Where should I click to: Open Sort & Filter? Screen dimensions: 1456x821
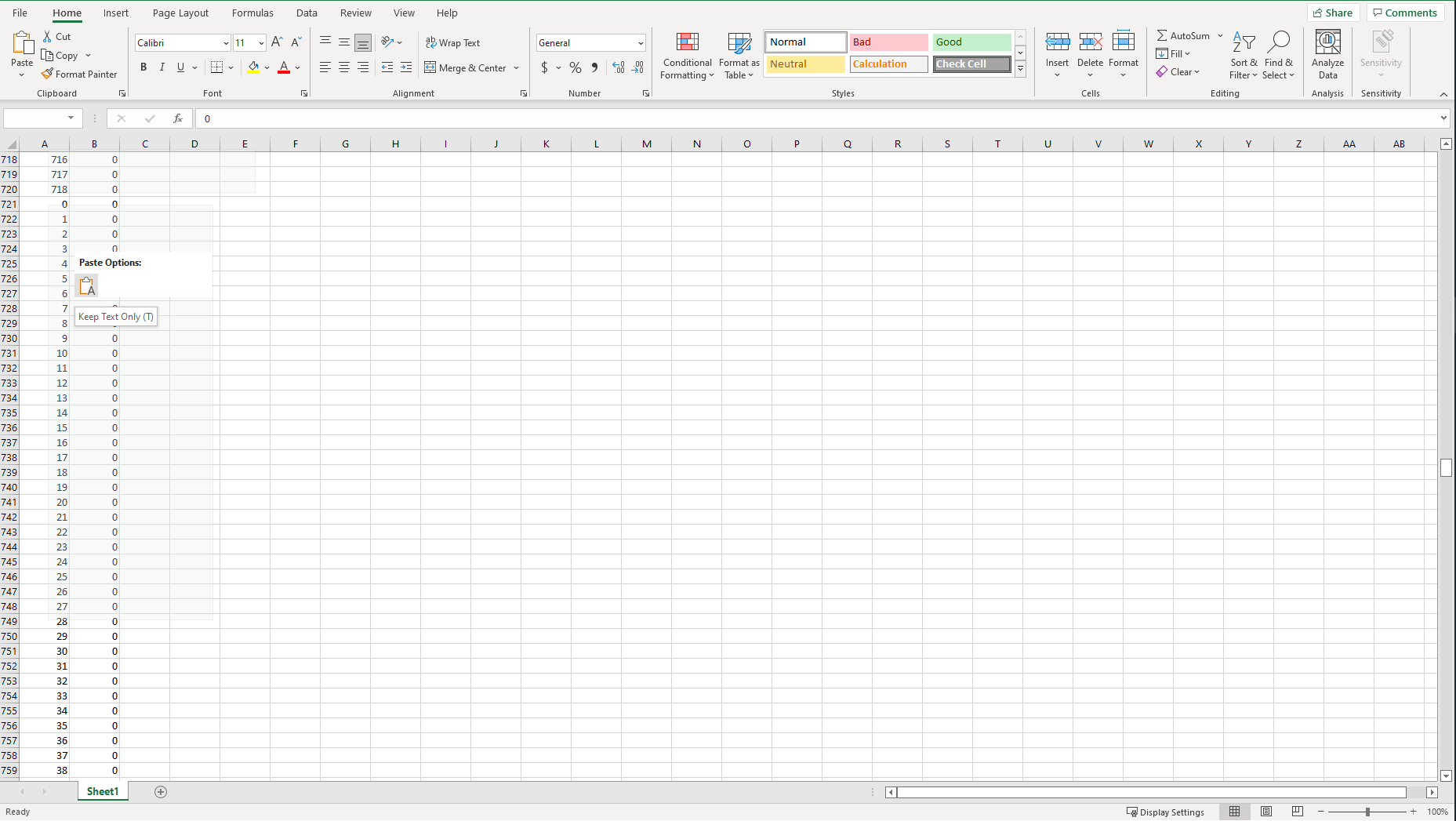point(1244,55)
